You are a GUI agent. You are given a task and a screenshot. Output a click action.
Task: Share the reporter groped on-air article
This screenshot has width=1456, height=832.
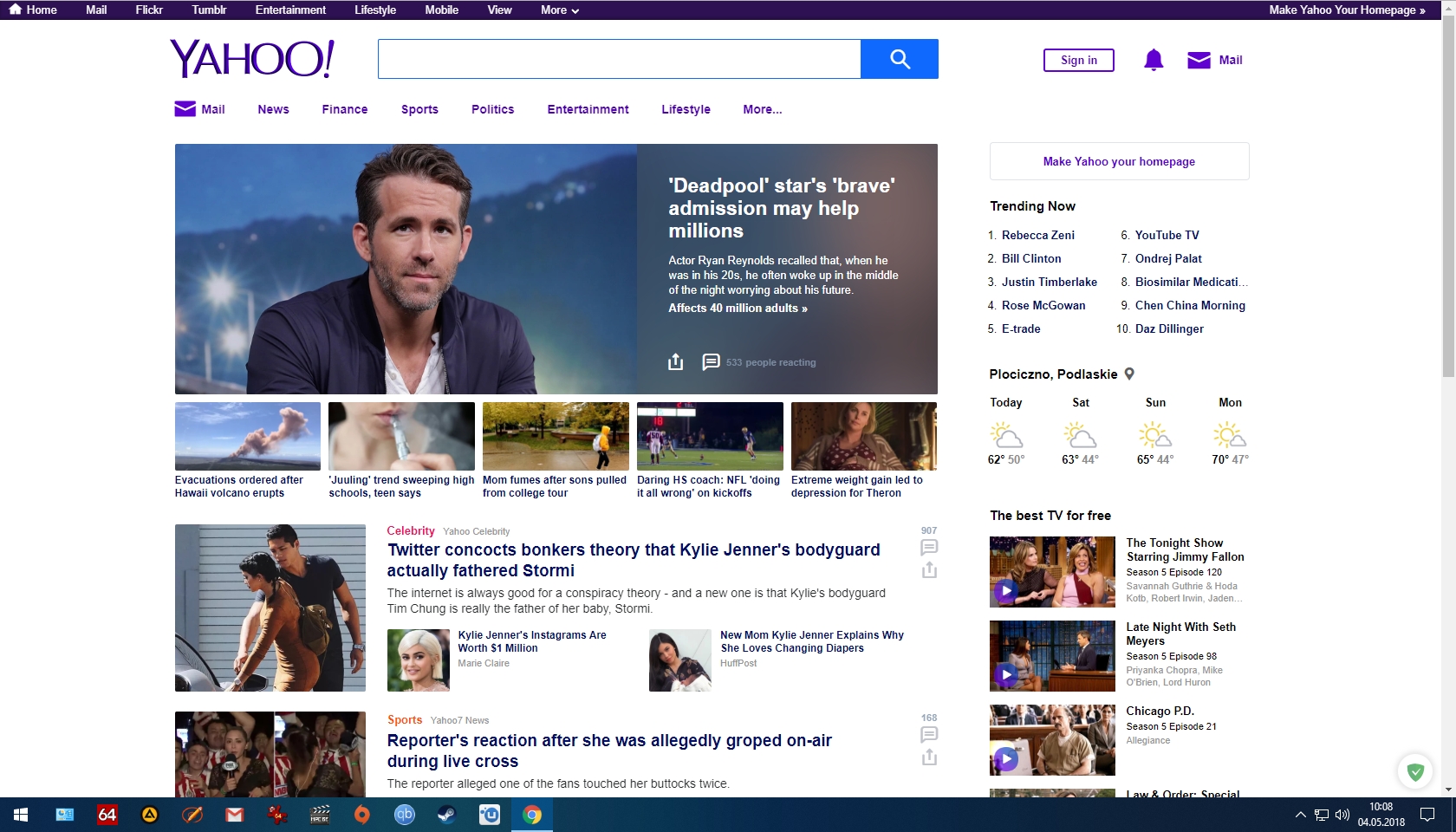[929, 757]
